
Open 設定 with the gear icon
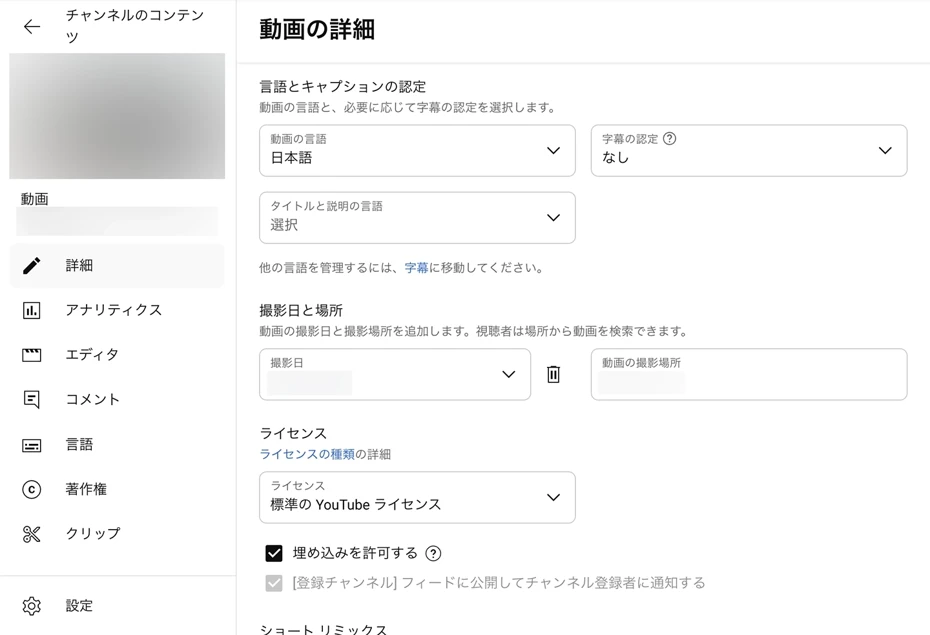pos(31,605)
